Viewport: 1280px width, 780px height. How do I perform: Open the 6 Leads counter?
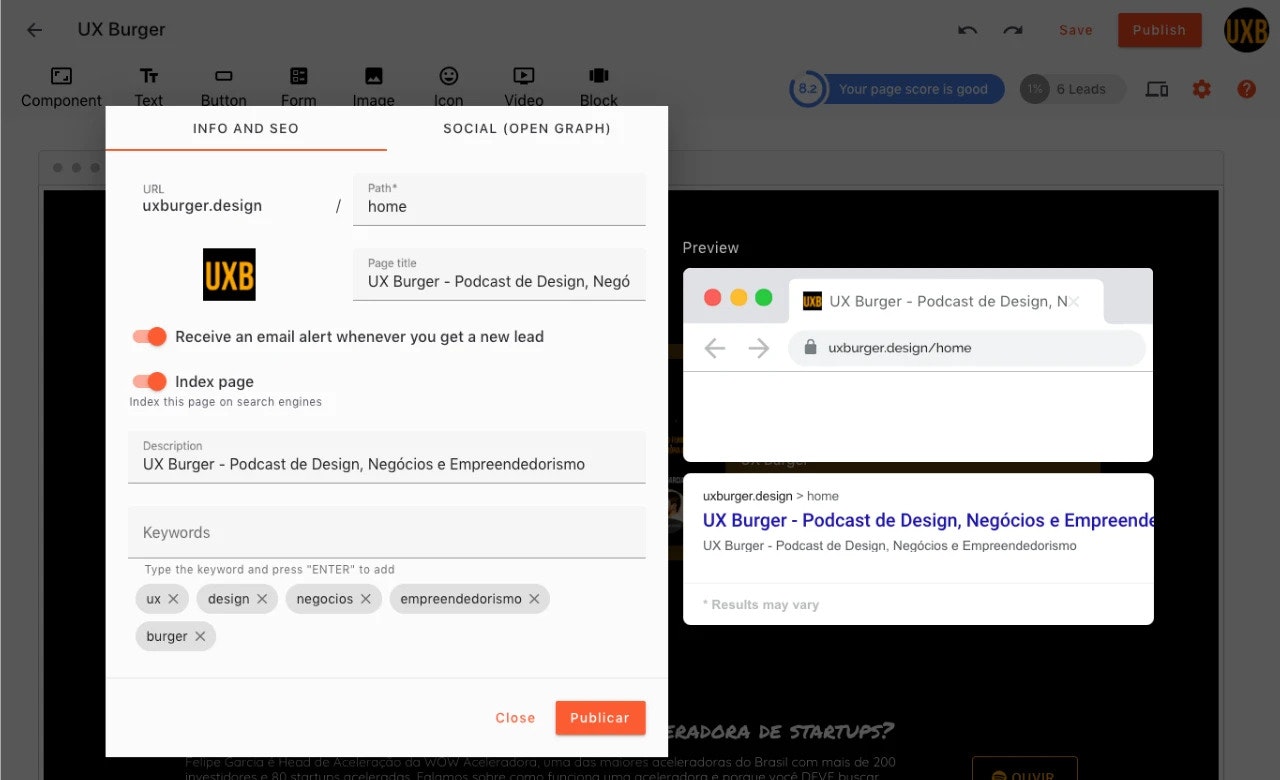1071,89
